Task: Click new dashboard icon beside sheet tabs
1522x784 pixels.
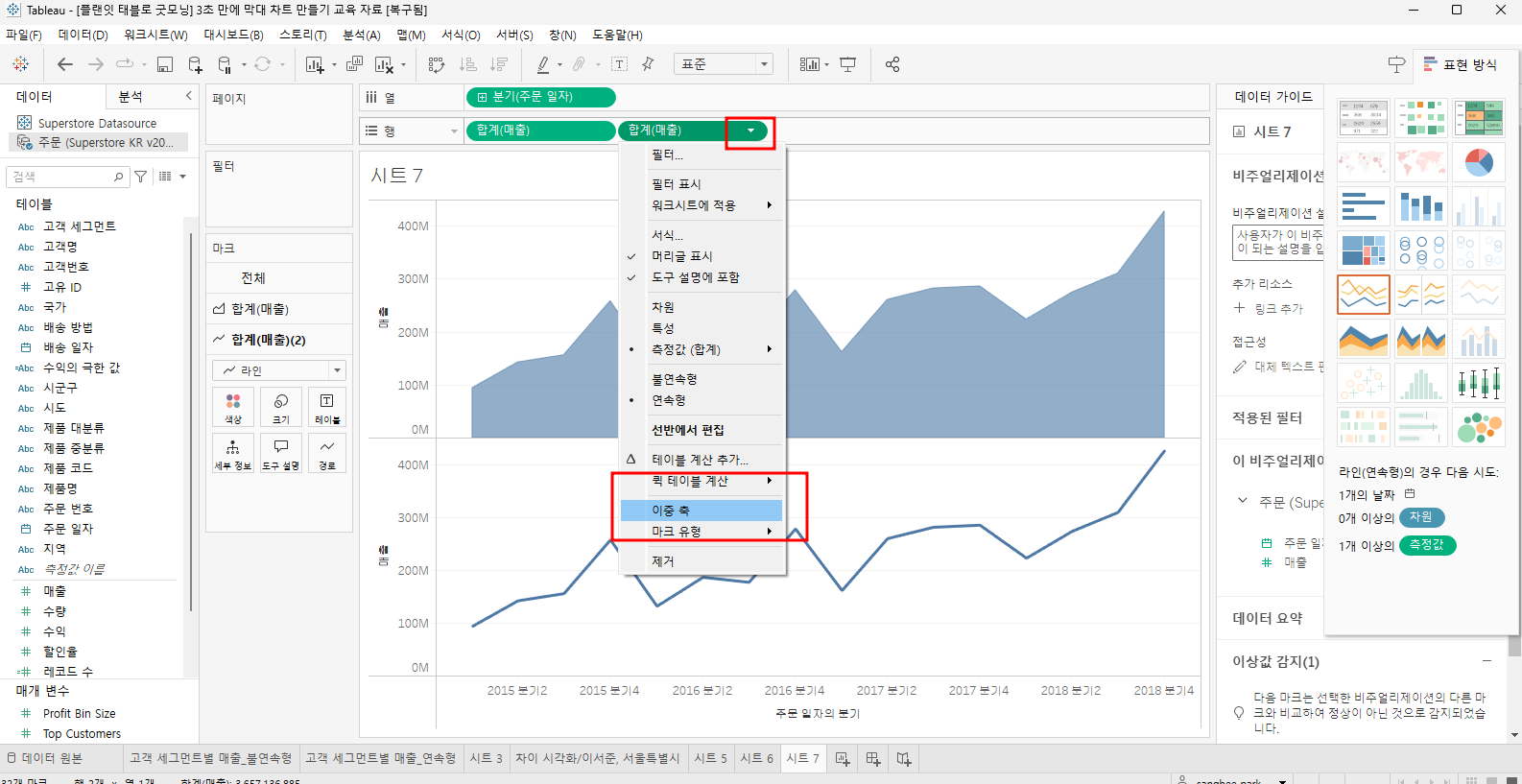Action: pyautogui.click(x=873, y=759)
